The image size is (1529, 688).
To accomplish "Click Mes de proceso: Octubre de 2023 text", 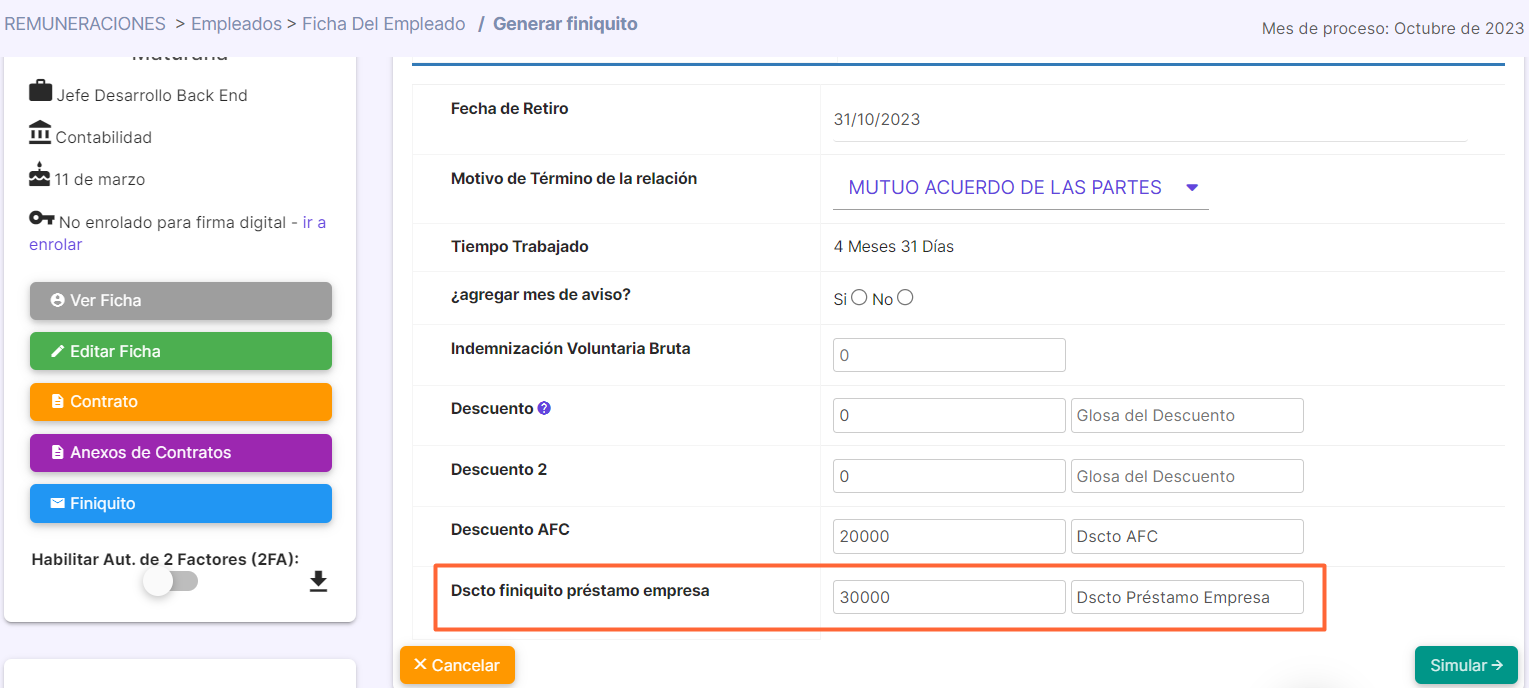I will point(1393,28).
